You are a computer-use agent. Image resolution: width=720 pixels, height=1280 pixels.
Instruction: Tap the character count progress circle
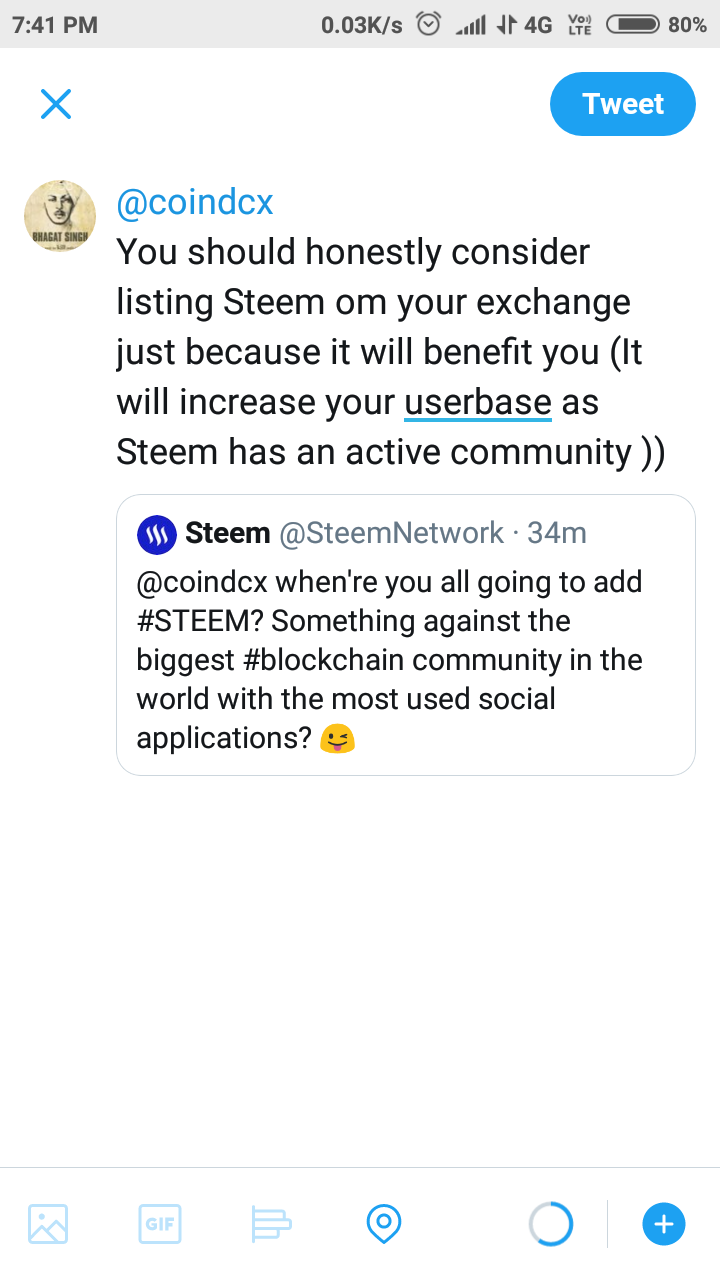click(551, 1224)
